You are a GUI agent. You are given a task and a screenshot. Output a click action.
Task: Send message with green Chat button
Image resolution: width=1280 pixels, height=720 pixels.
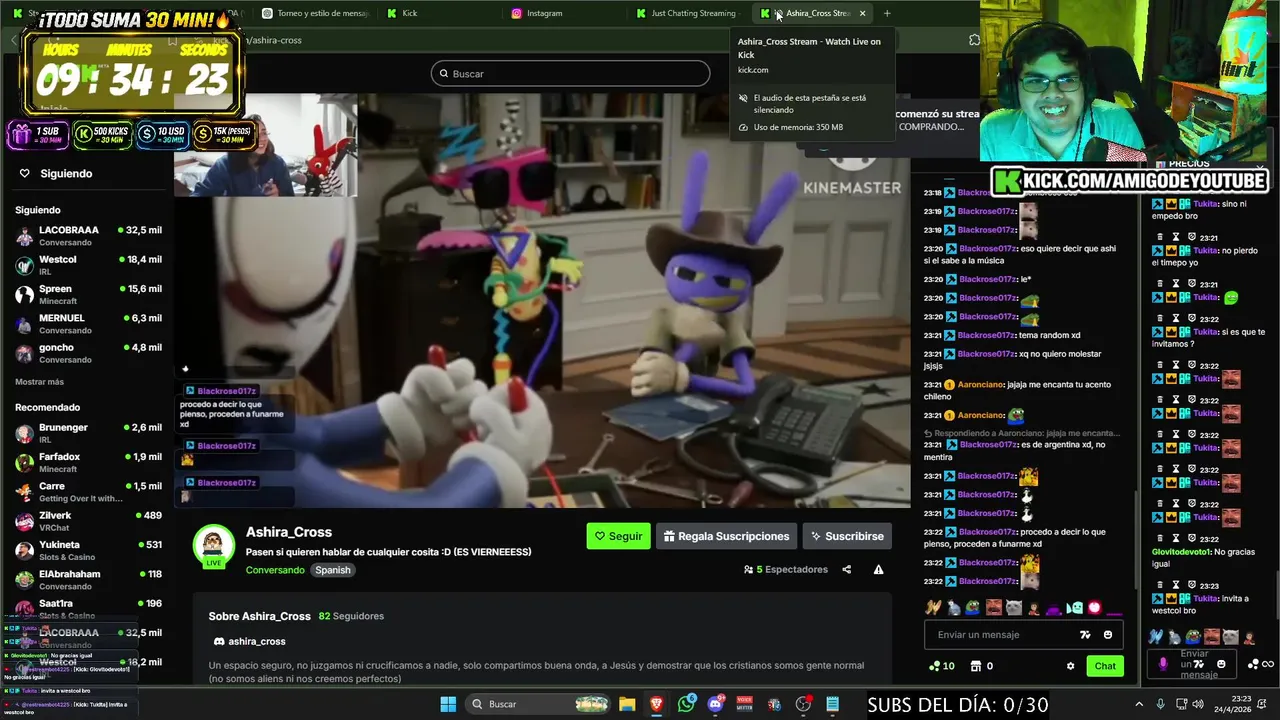(x=1105, y=666)
